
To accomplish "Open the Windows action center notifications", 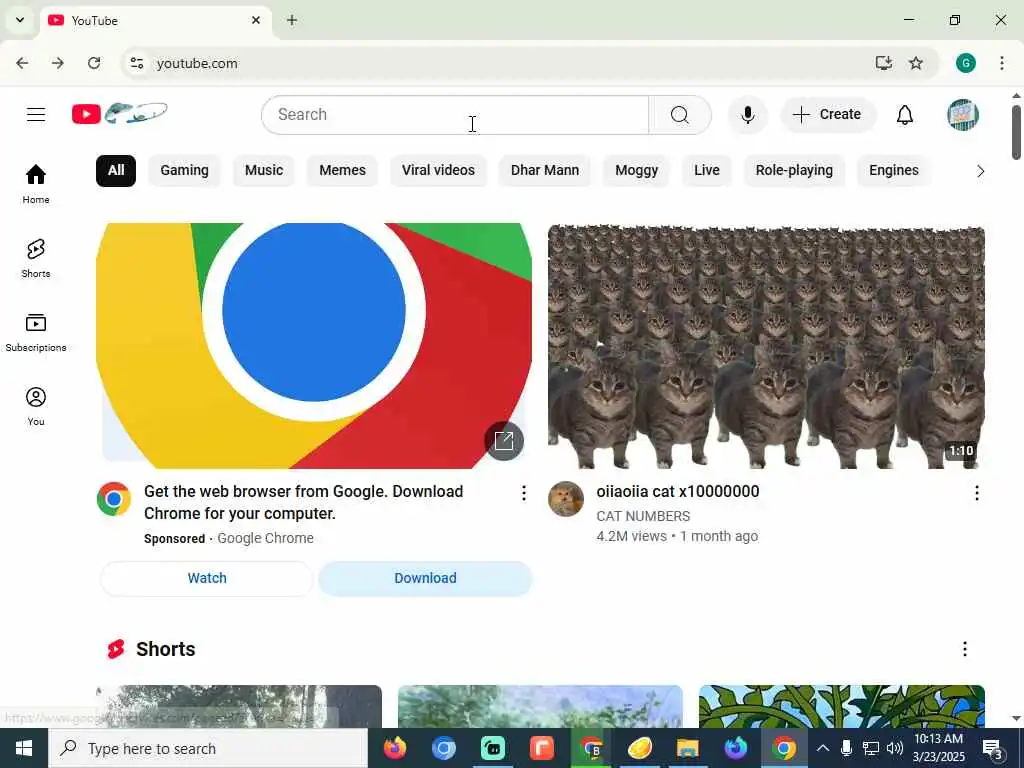I will pos(993,748).
